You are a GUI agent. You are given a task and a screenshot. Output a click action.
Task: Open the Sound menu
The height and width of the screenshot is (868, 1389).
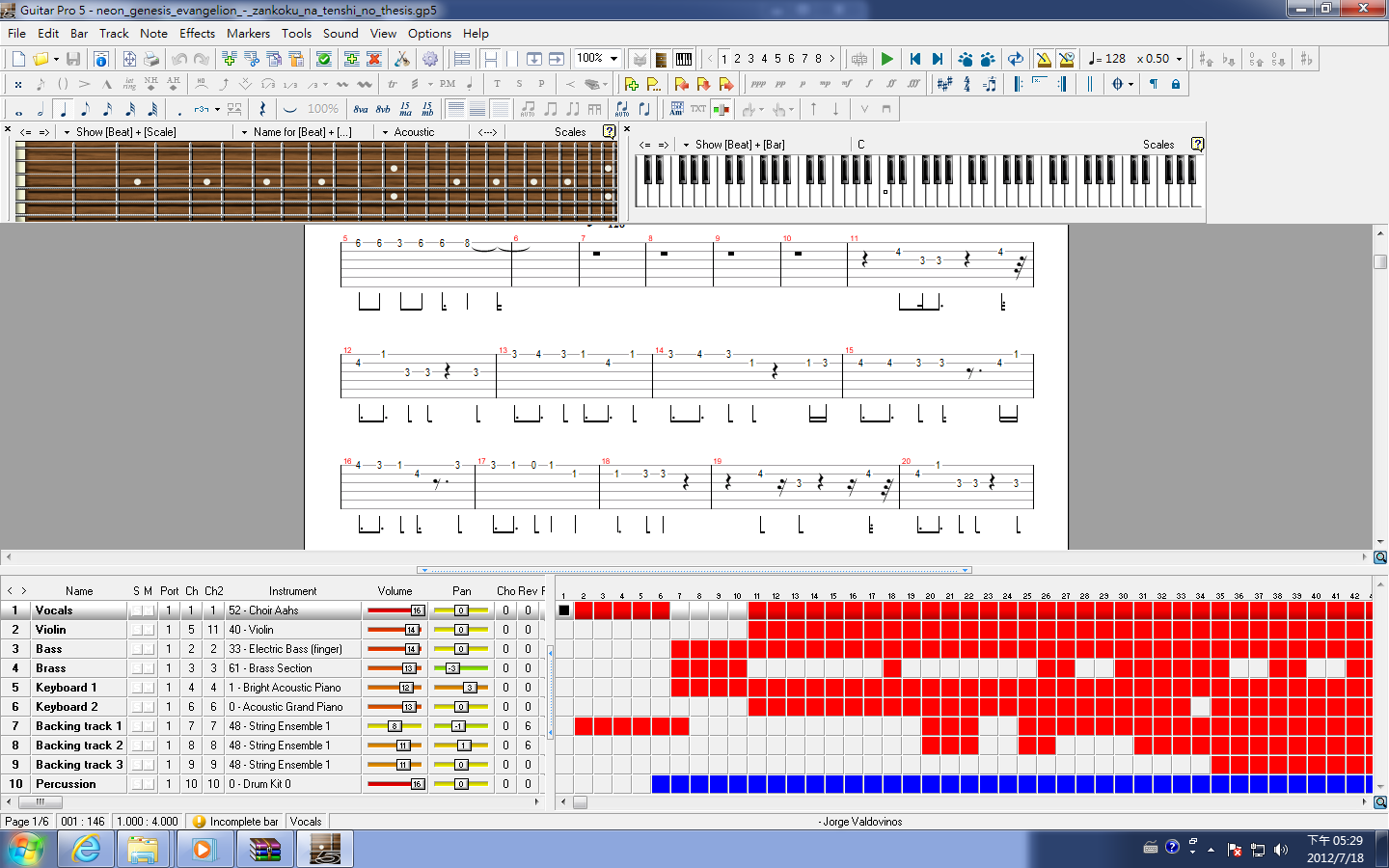pyautogui.click(x=340, y=33)
